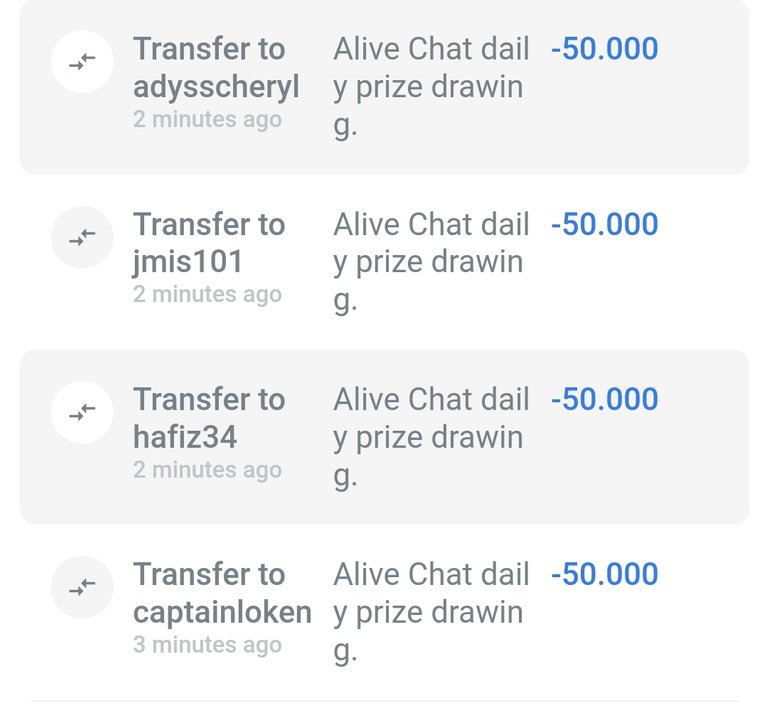This screenshot has height=702, width=768.
Task: Click the hafiz34 transfer memo text
Action: pyautogui.click(x=431, y=437)
